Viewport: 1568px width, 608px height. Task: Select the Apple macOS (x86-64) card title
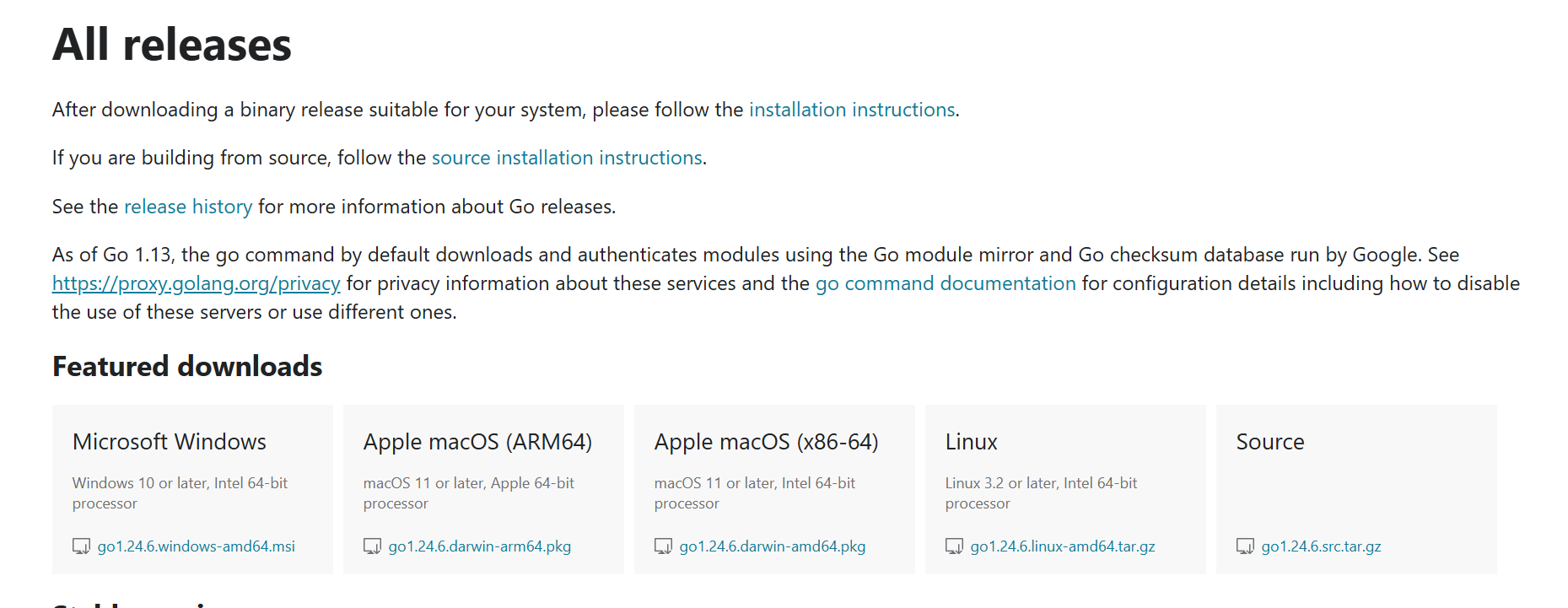tap(766, 442)
